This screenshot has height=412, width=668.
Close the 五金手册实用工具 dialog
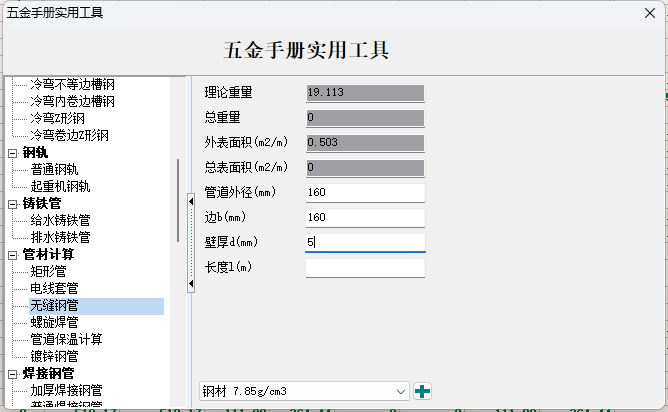point(650,13)
